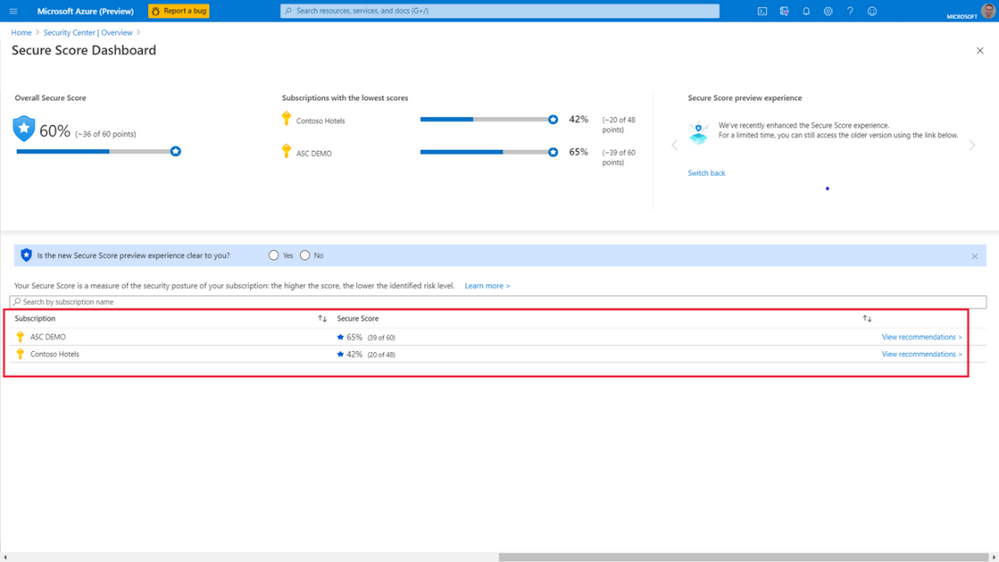Image resolution: width=999 pixels, height=562 pixels.
Task: Click the shield icon in the survey banner
Action: coord(26,255)
